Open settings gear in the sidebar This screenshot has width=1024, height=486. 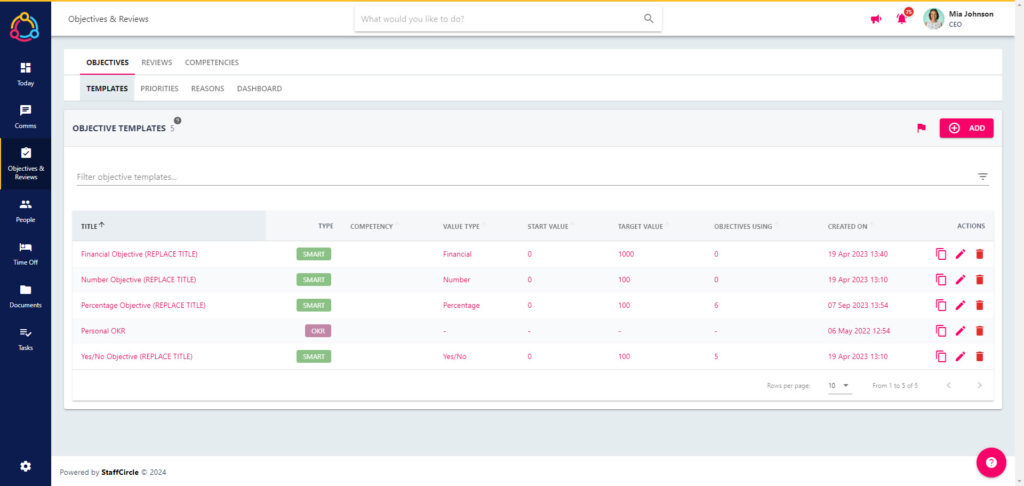pos(25,466)
